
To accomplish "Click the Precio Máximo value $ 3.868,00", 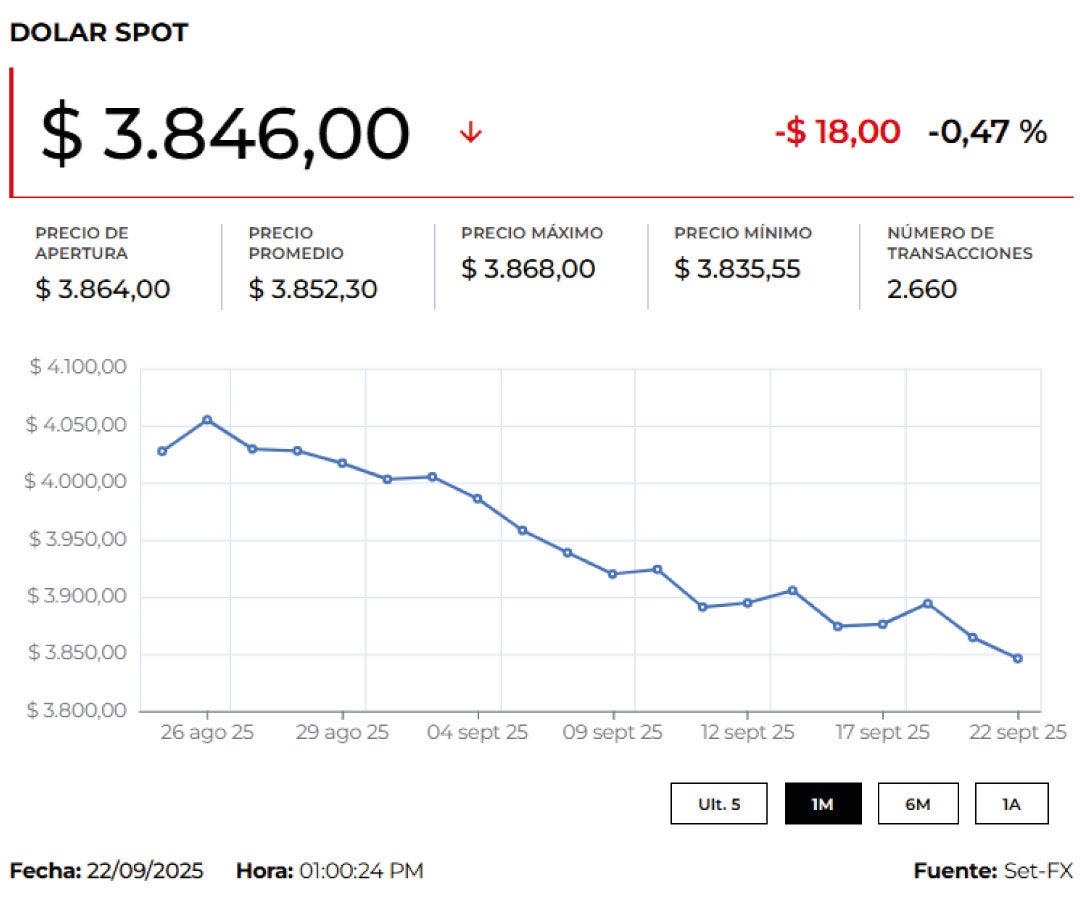I will pos(528,269).
